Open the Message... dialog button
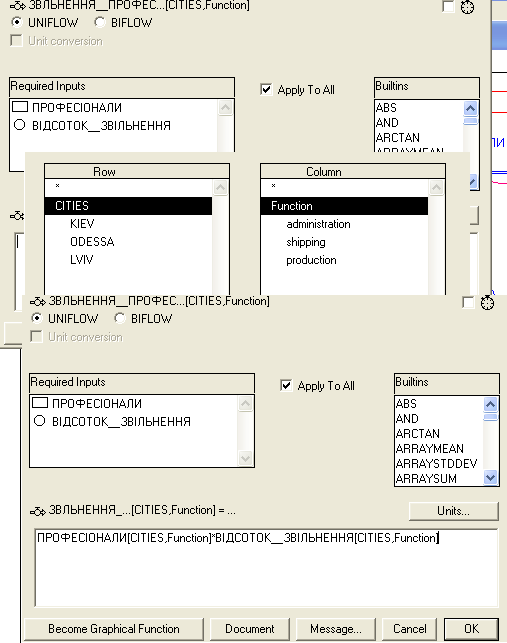The image size is (507, 643). 336,629
